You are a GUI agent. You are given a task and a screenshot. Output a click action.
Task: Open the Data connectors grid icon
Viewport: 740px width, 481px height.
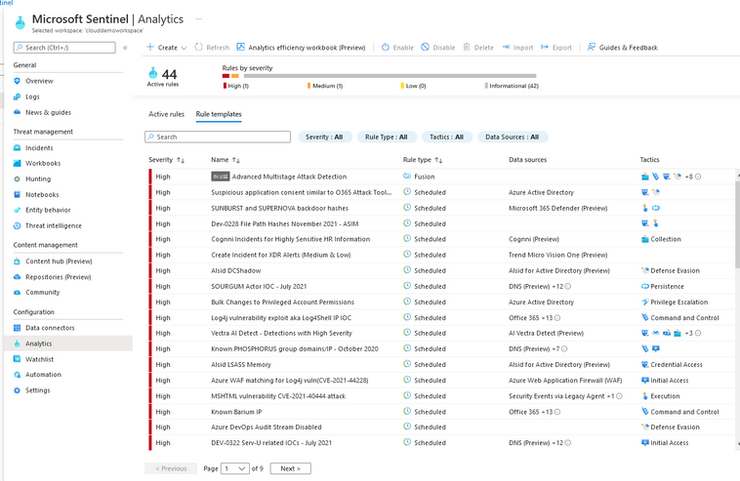[x=17, y=328]
